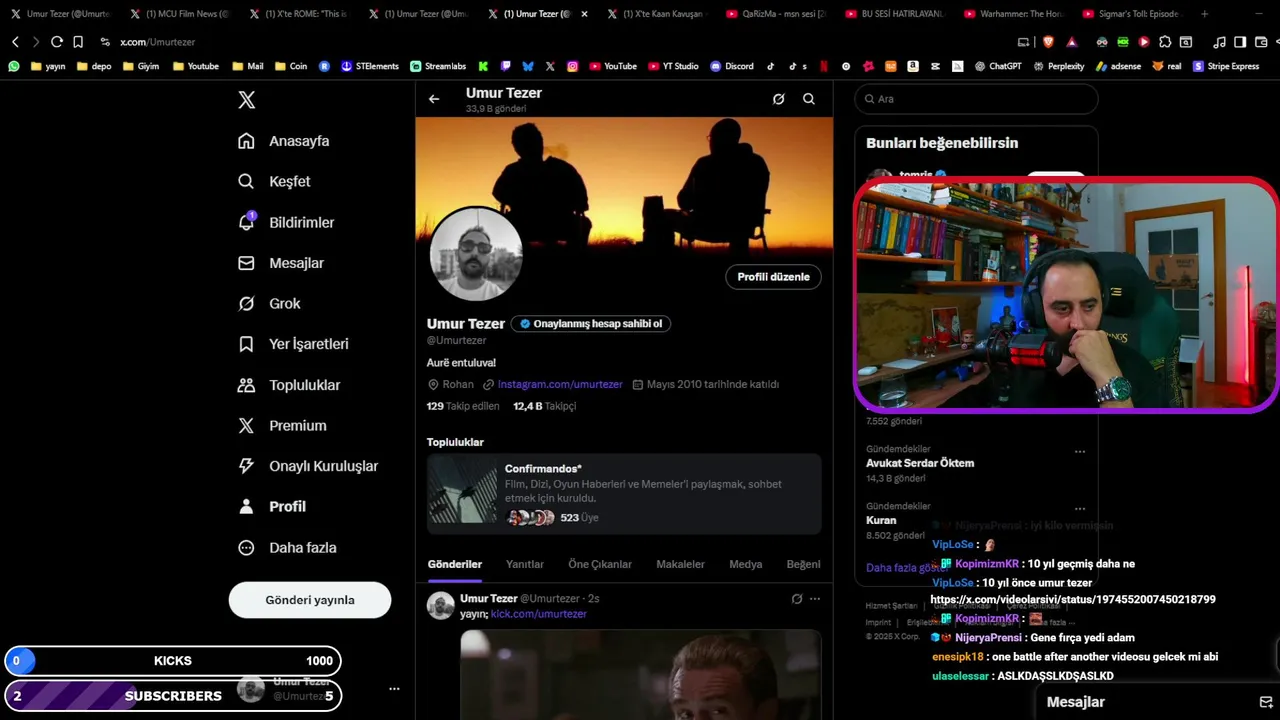This screenshot has width=1280, height=720.
Task: Switch to the Makaleler tab
Action: click(680, 565)
